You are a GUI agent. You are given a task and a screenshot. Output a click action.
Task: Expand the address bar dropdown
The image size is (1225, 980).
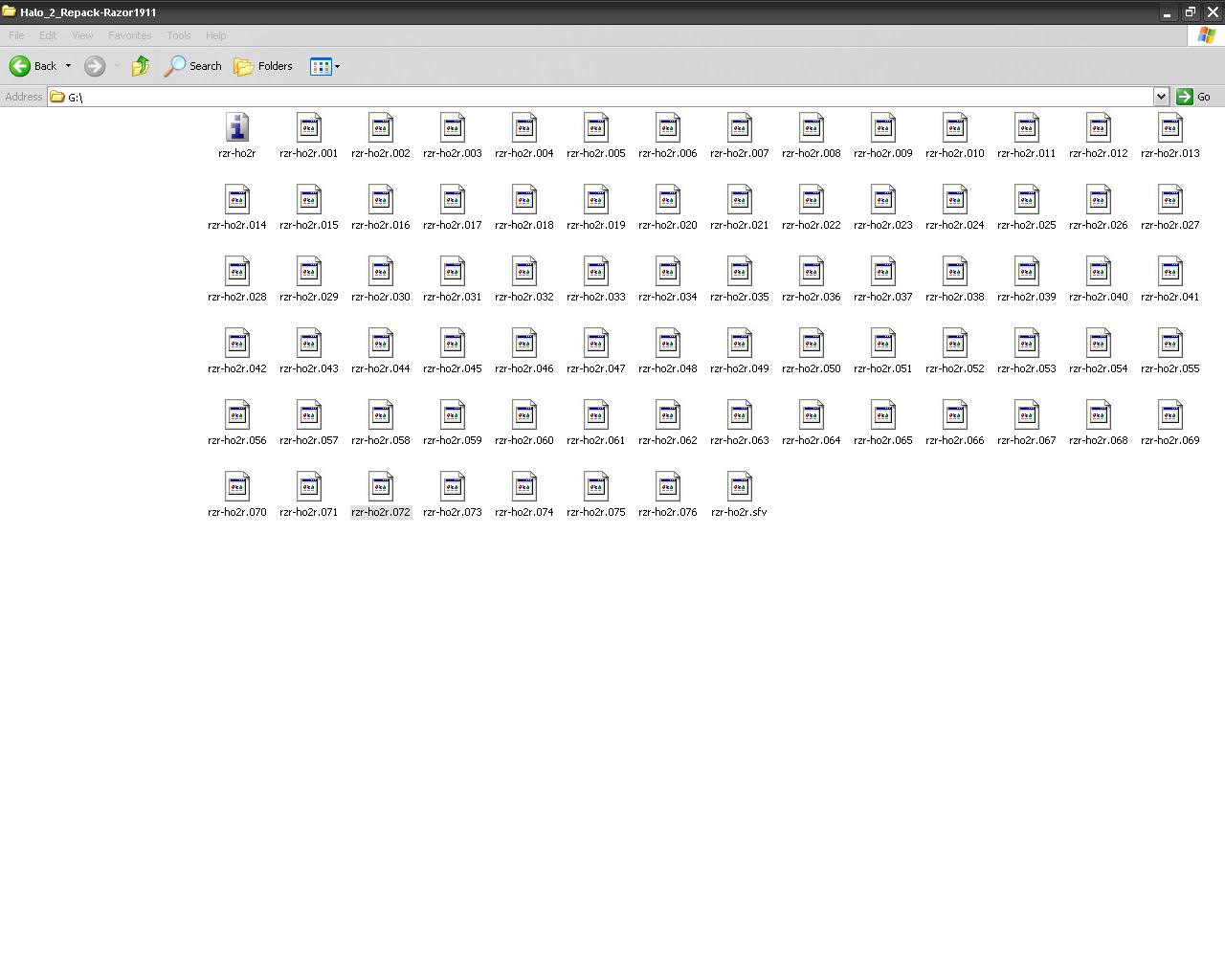pos(1161,97)
